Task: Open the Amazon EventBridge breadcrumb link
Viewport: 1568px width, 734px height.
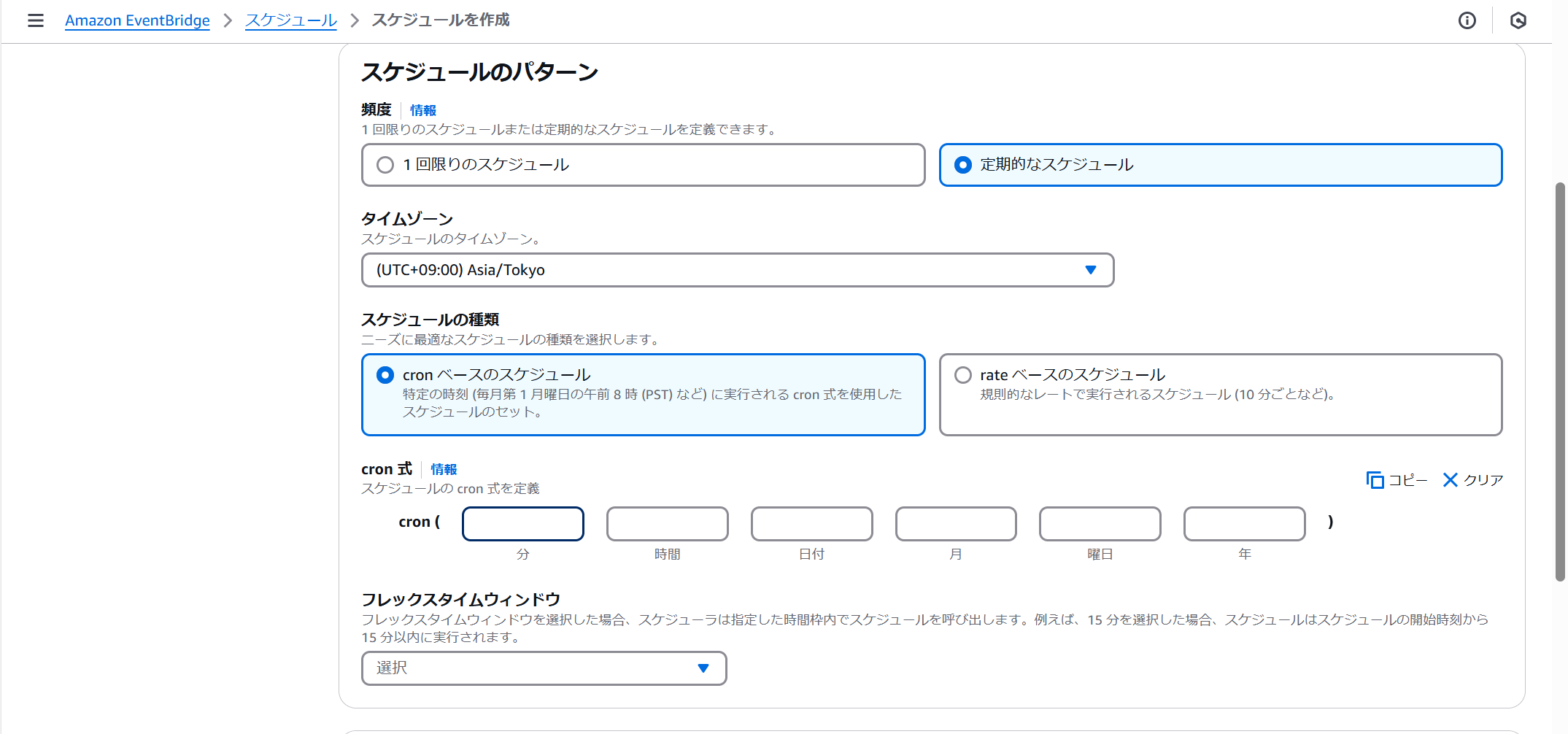Action: pos(136,20)
